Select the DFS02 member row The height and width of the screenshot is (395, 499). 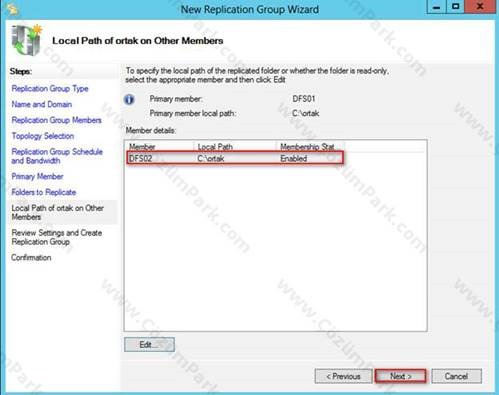point(235,158)
